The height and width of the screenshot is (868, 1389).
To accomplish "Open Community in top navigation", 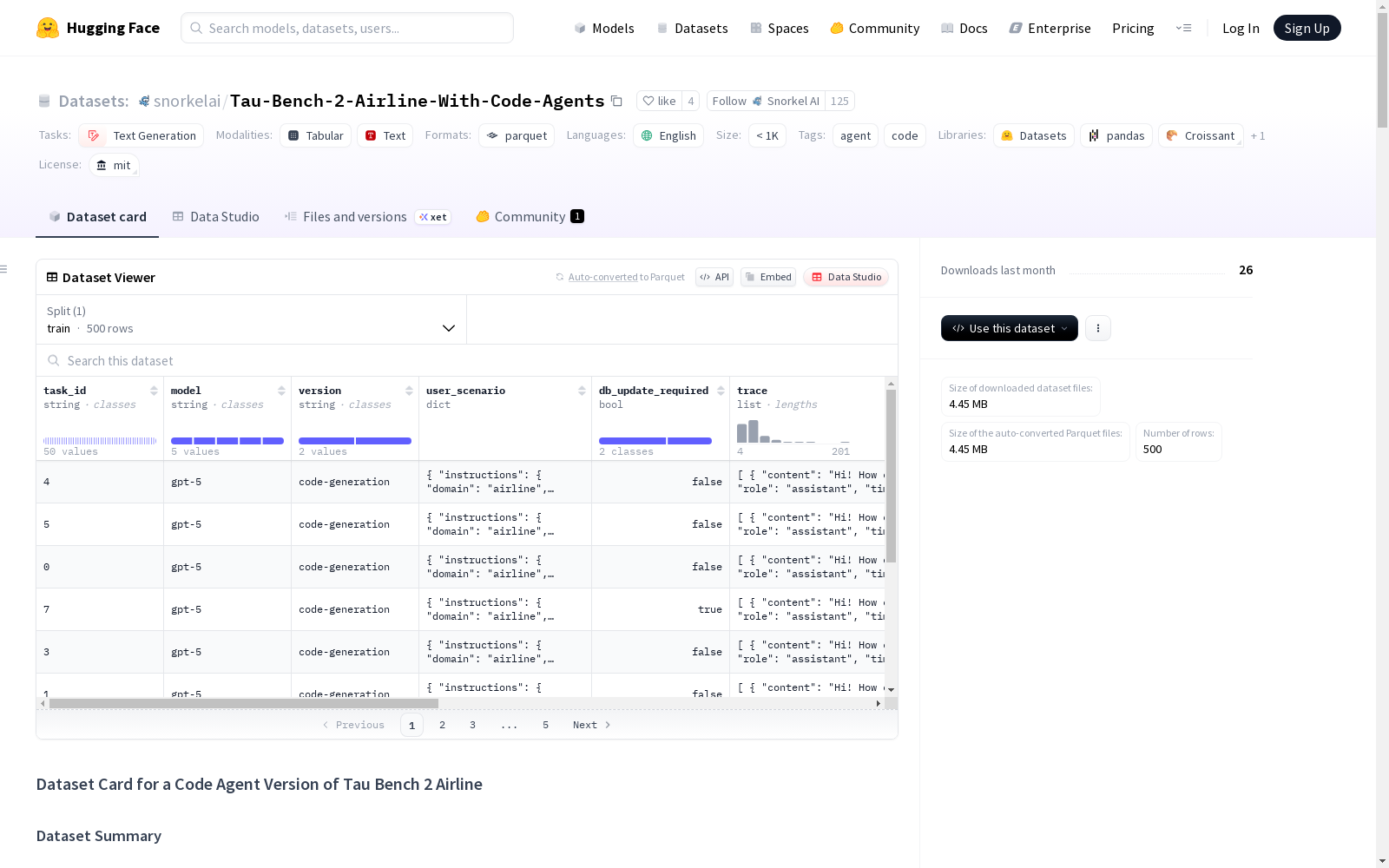I will tap(875, 28).
